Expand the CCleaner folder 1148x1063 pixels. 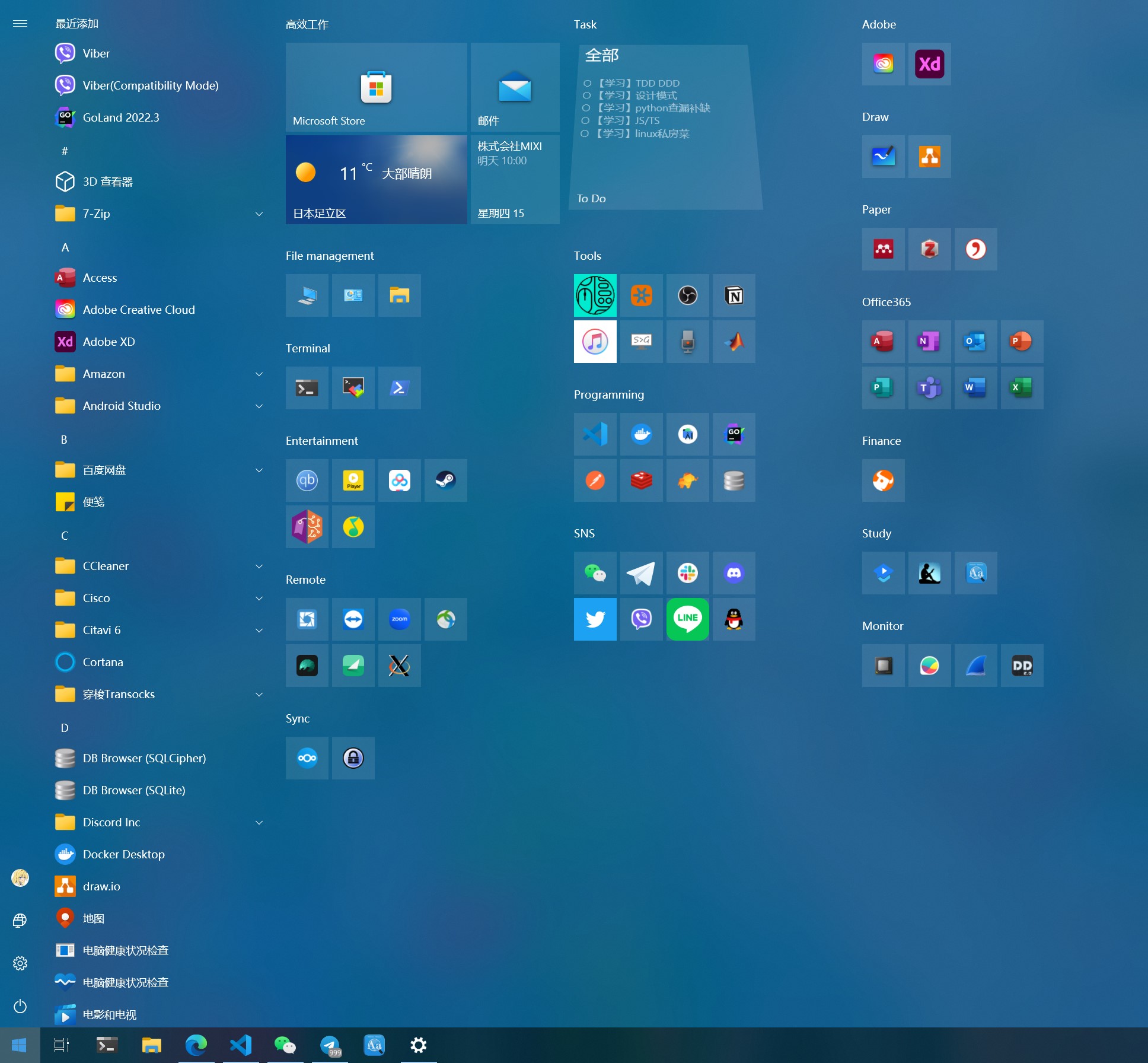coord(259,566)
